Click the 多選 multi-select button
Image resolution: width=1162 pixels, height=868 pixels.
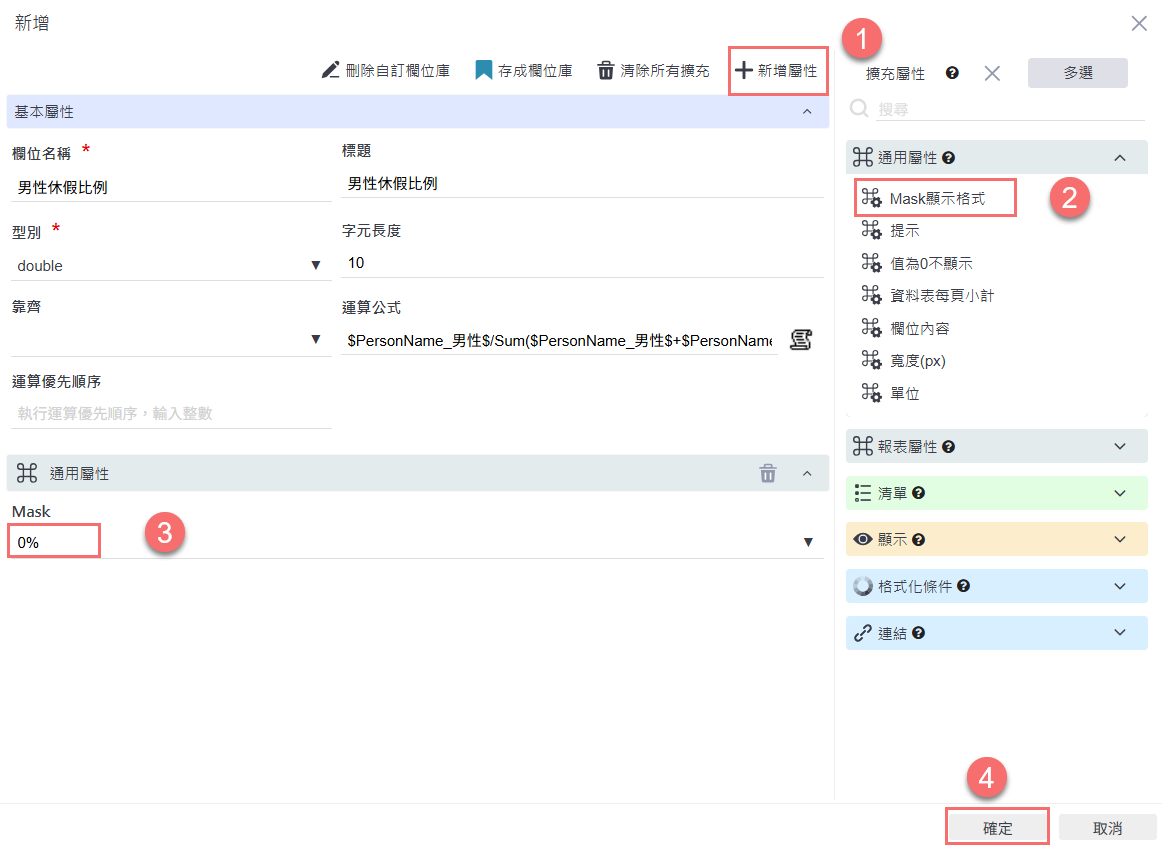tap(1077, 73)
